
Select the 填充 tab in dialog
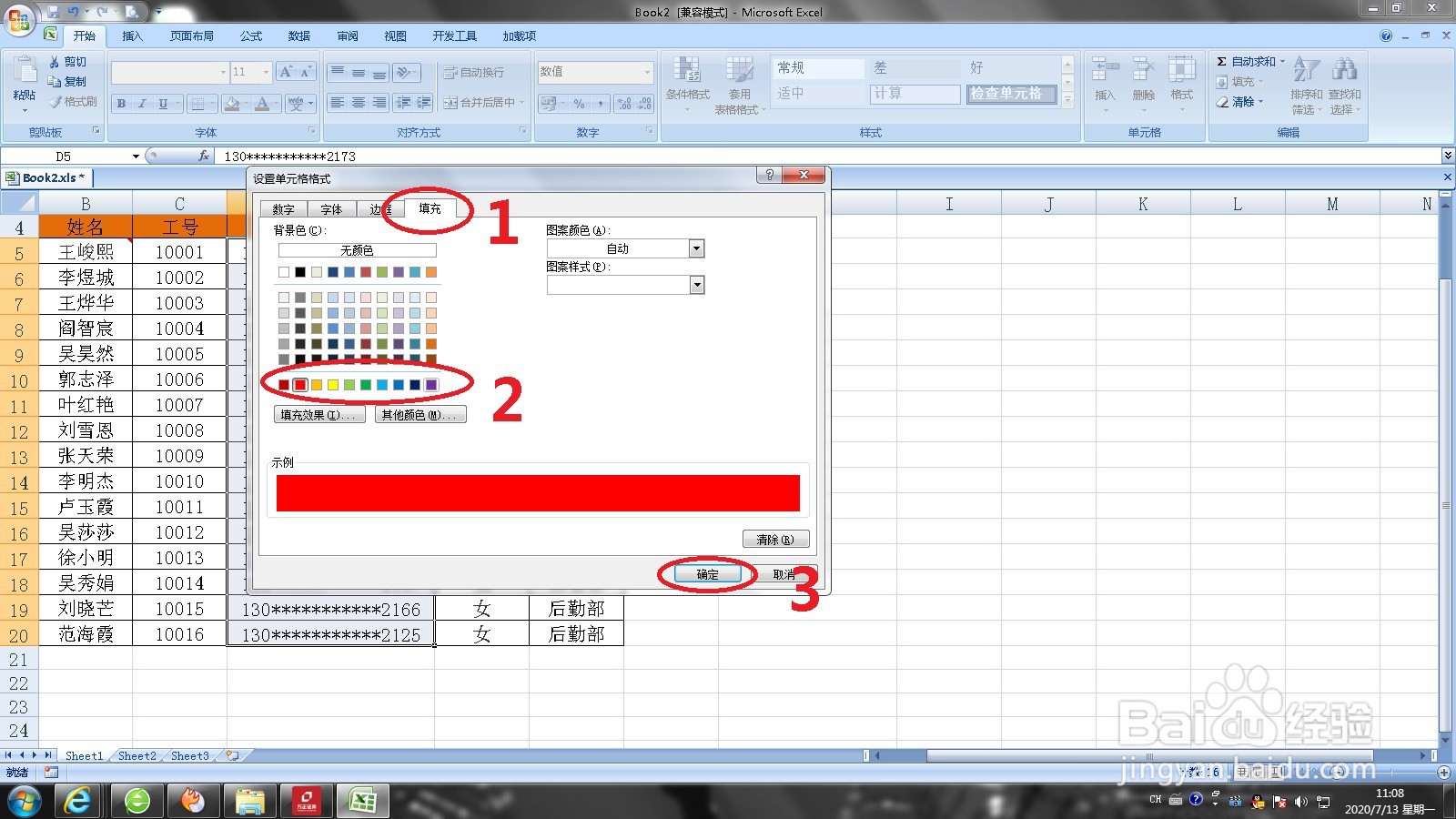(x=430, y=208)
